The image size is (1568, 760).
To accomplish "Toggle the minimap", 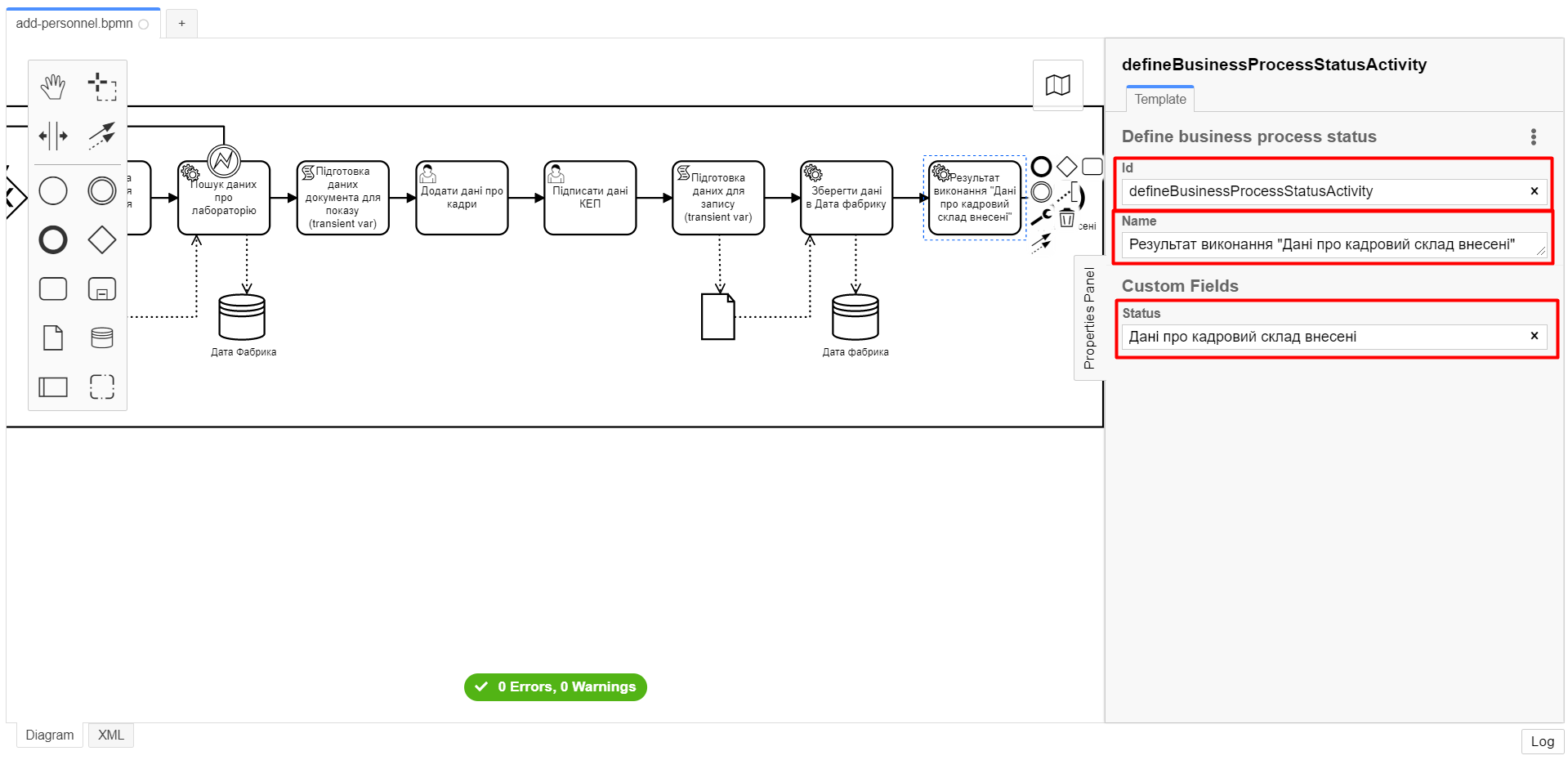I will [1057, 85].
